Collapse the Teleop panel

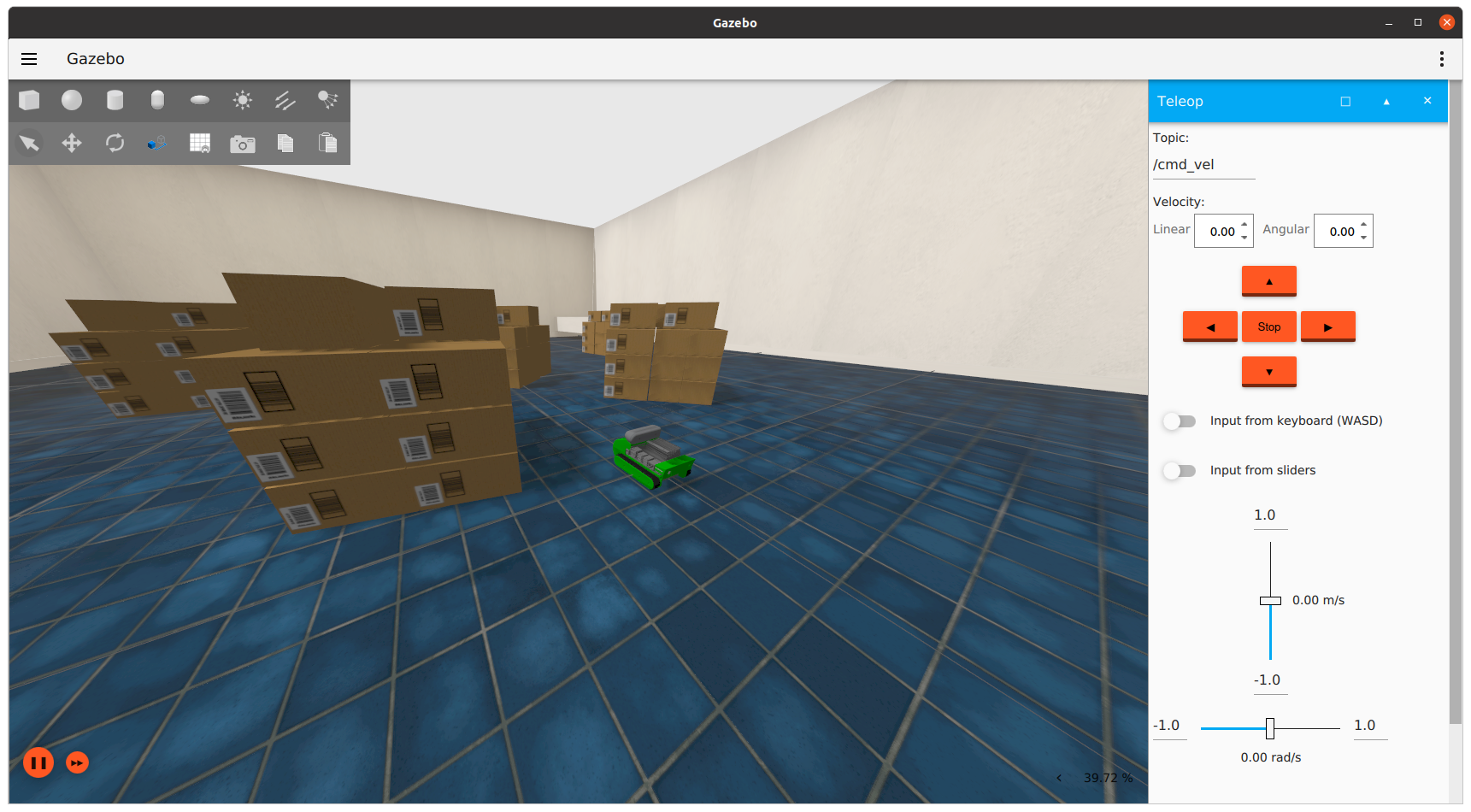click(x=1386, y=102)
